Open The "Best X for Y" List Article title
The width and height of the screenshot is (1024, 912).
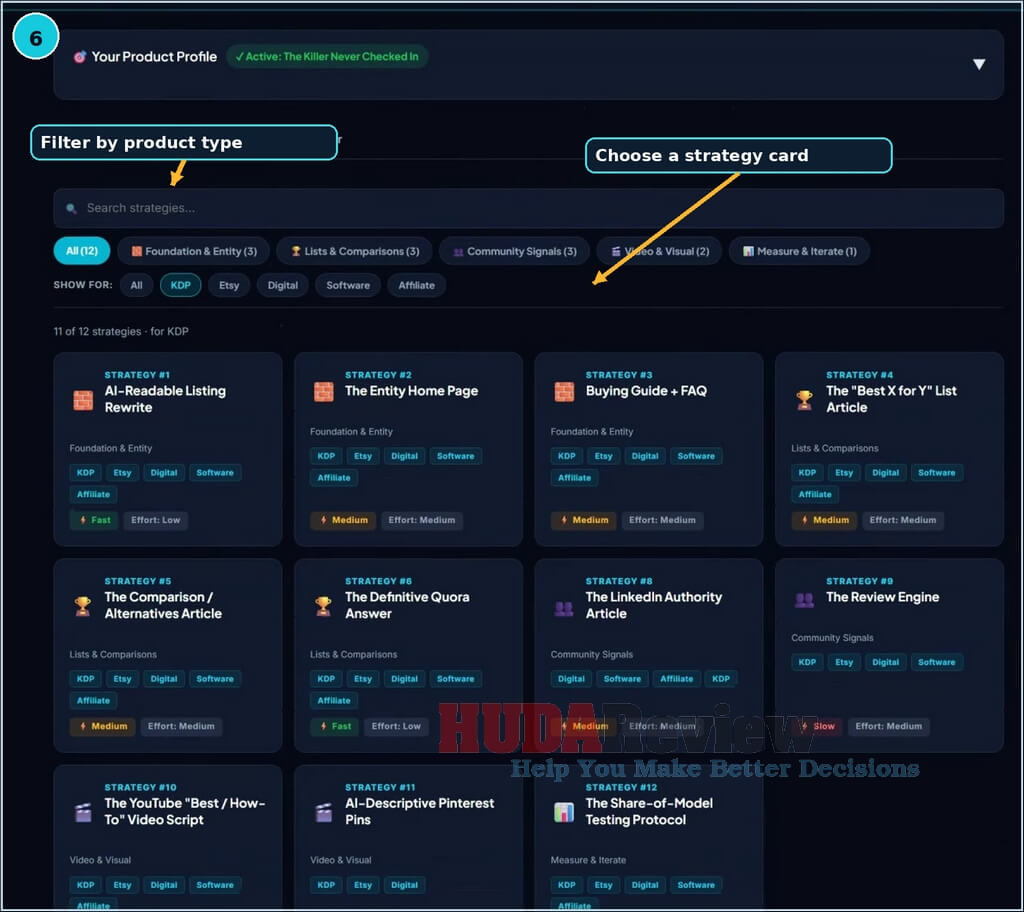coord(891,399)
